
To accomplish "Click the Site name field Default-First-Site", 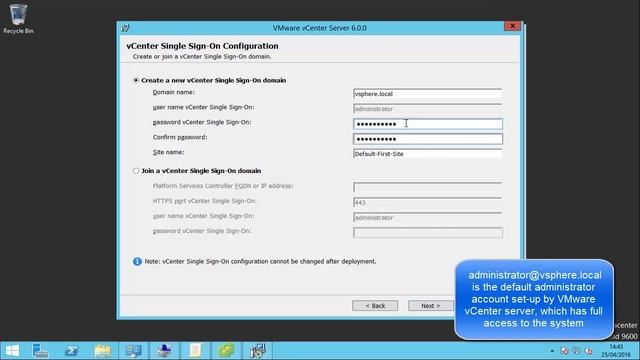I will pos(427,154).
